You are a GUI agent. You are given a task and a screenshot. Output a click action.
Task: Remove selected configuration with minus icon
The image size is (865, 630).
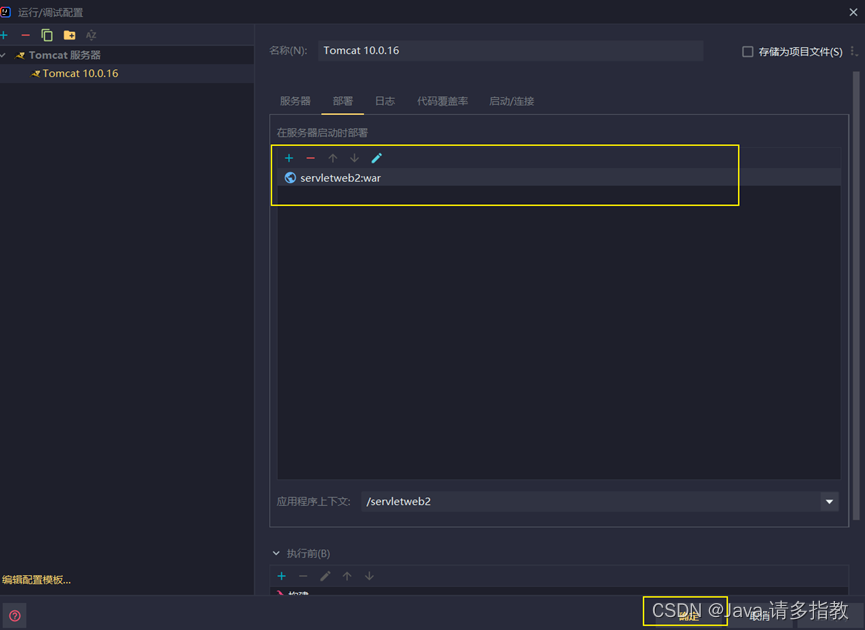coord(25,35)
